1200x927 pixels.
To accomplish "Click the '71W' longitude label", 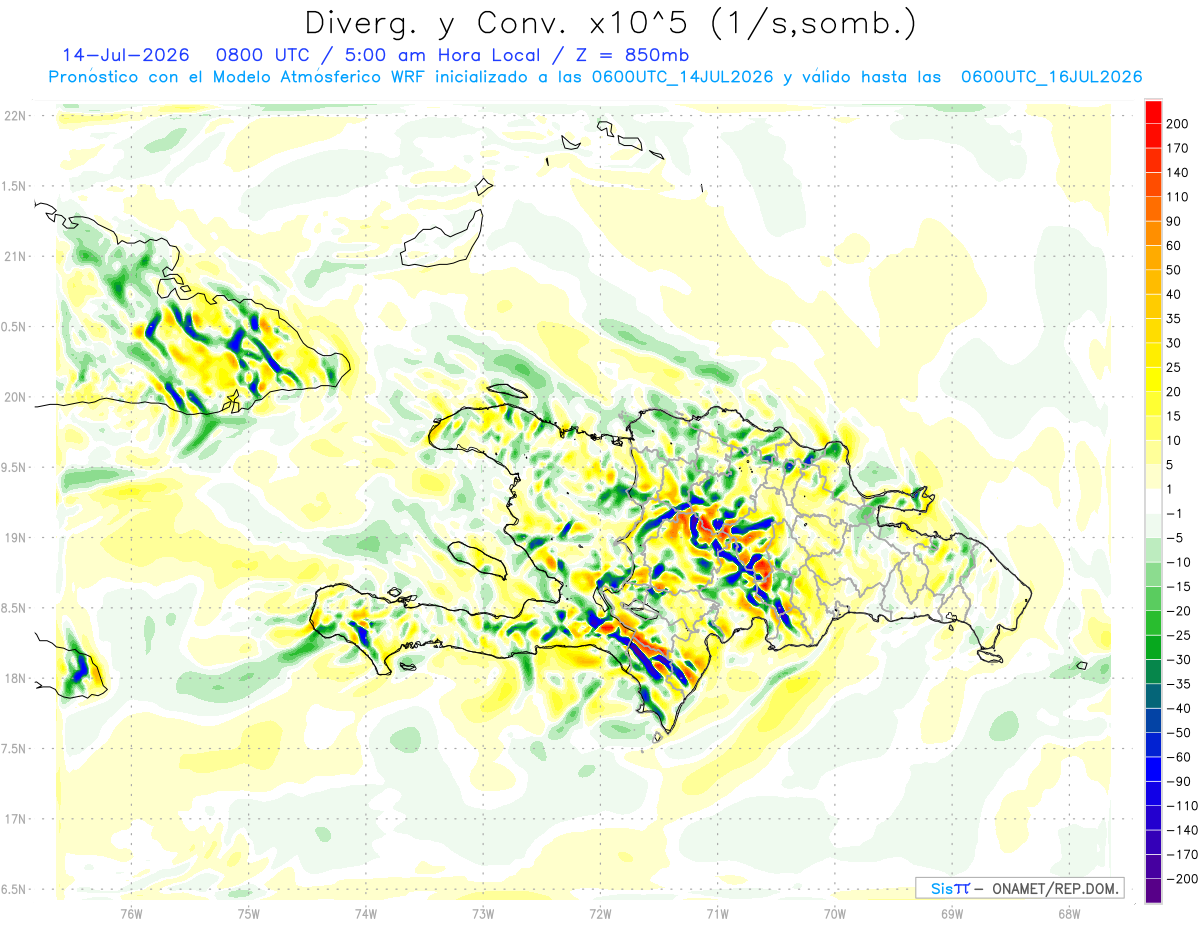I will click(x=717, y=913).
